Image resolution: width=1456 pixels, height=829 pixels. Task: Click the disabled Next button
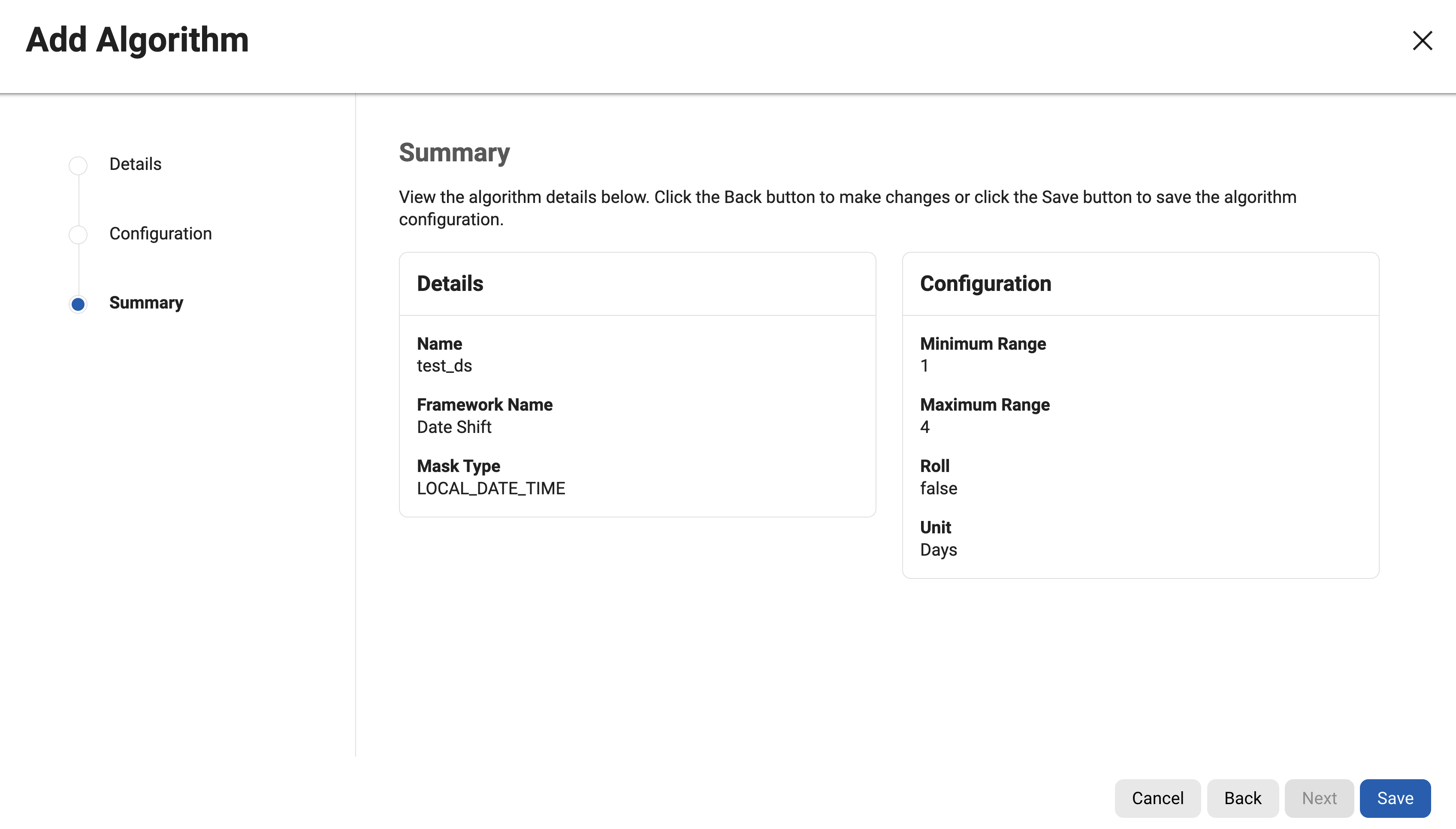(x=1319, y=798)
